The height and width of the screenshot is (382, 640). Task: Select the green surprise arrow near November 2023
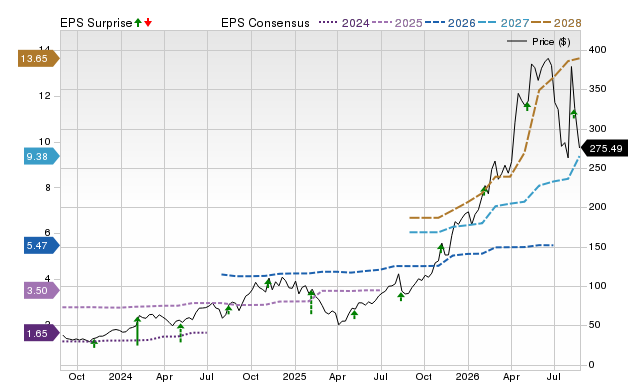click(x=94, y=343)
